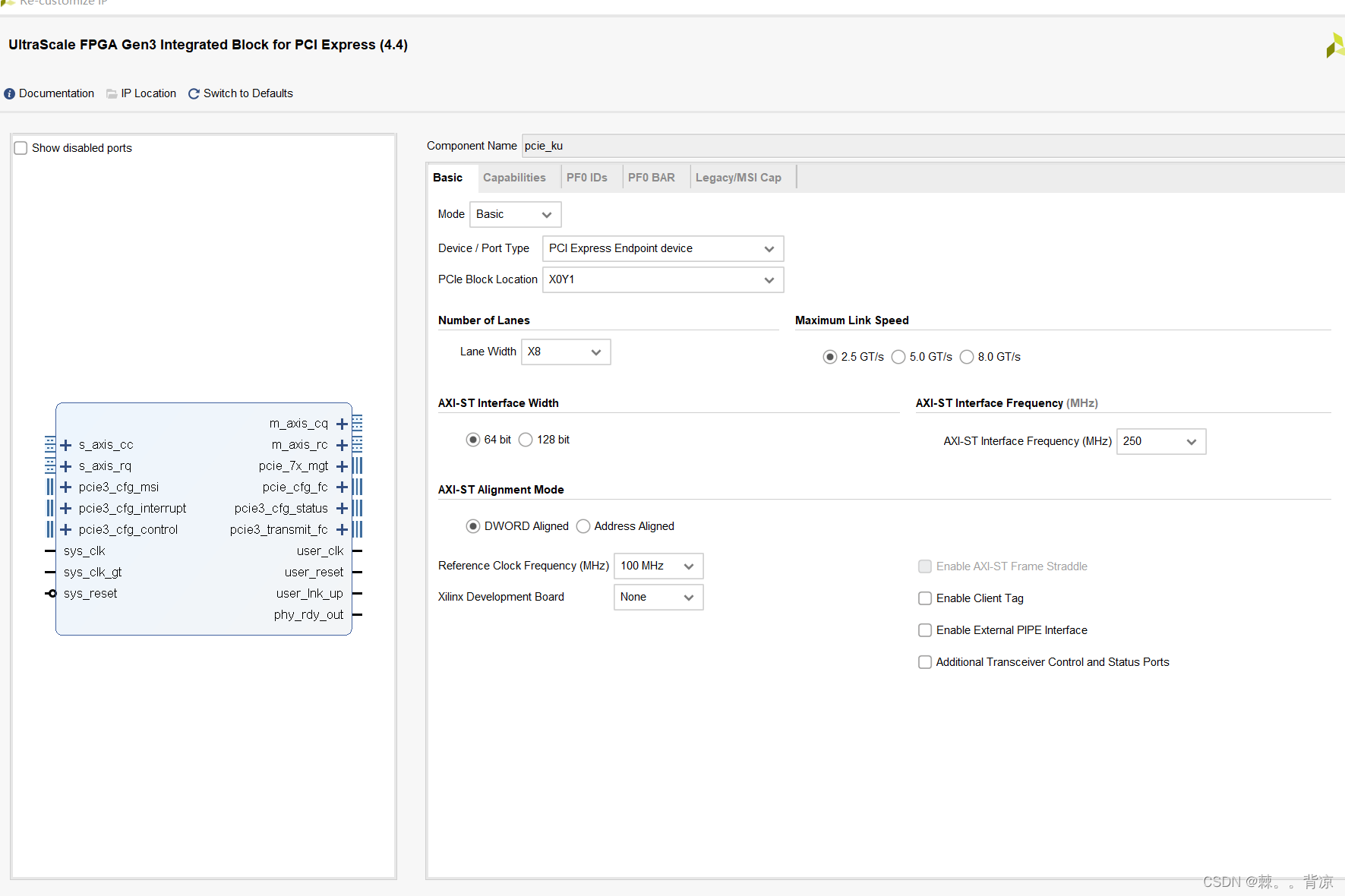Click the sys_clk_gt port label
1345x896 pixels.
(93, 573)
